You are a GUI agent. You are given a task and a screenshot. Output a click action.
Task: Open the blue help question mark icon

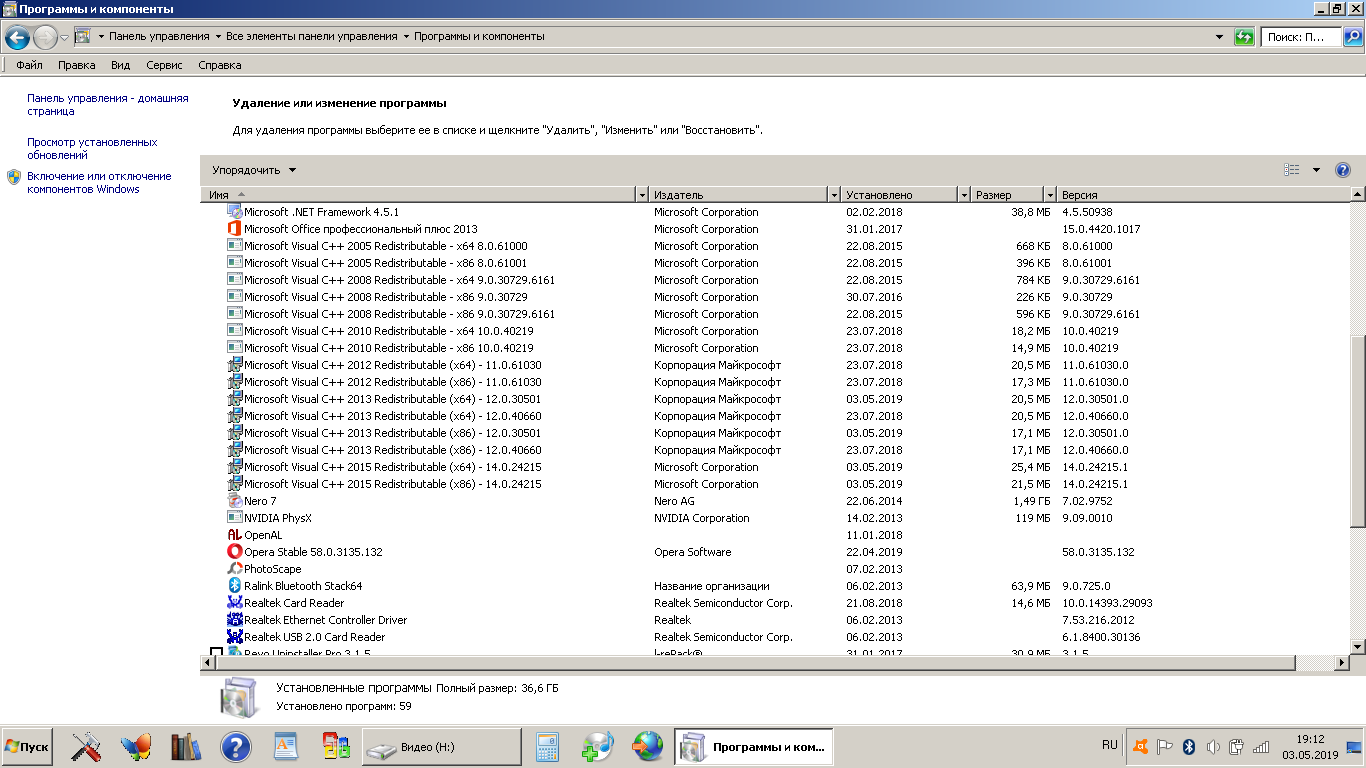click(1343, 170)
